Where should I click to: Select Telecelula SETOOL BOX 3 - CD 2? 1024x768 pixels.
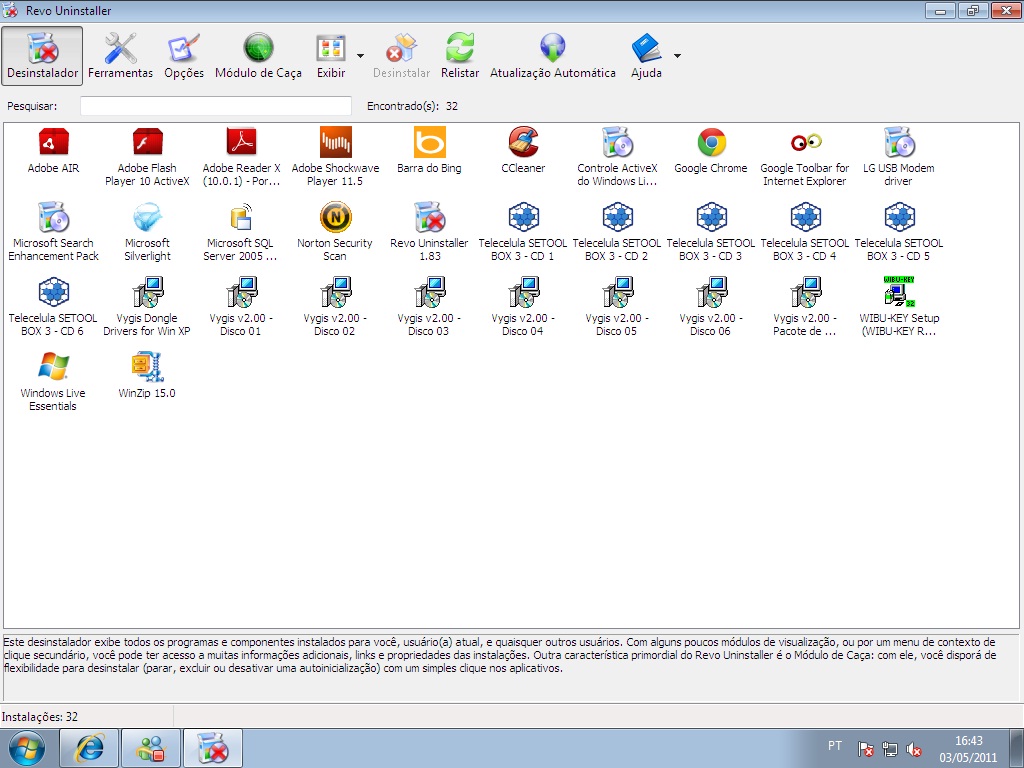[x=617, y=232]
